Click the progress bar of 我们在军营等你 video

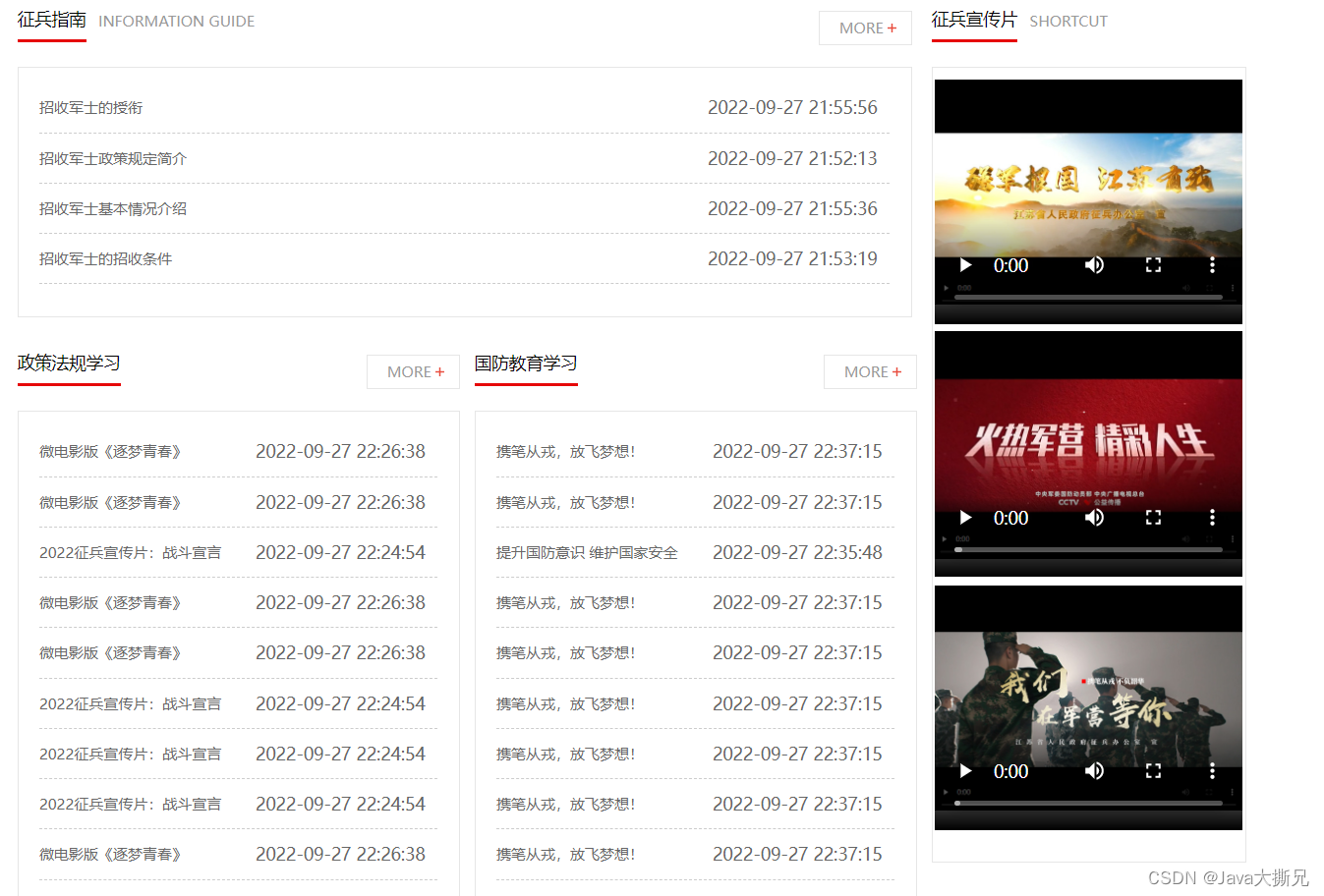(1089, 803)
